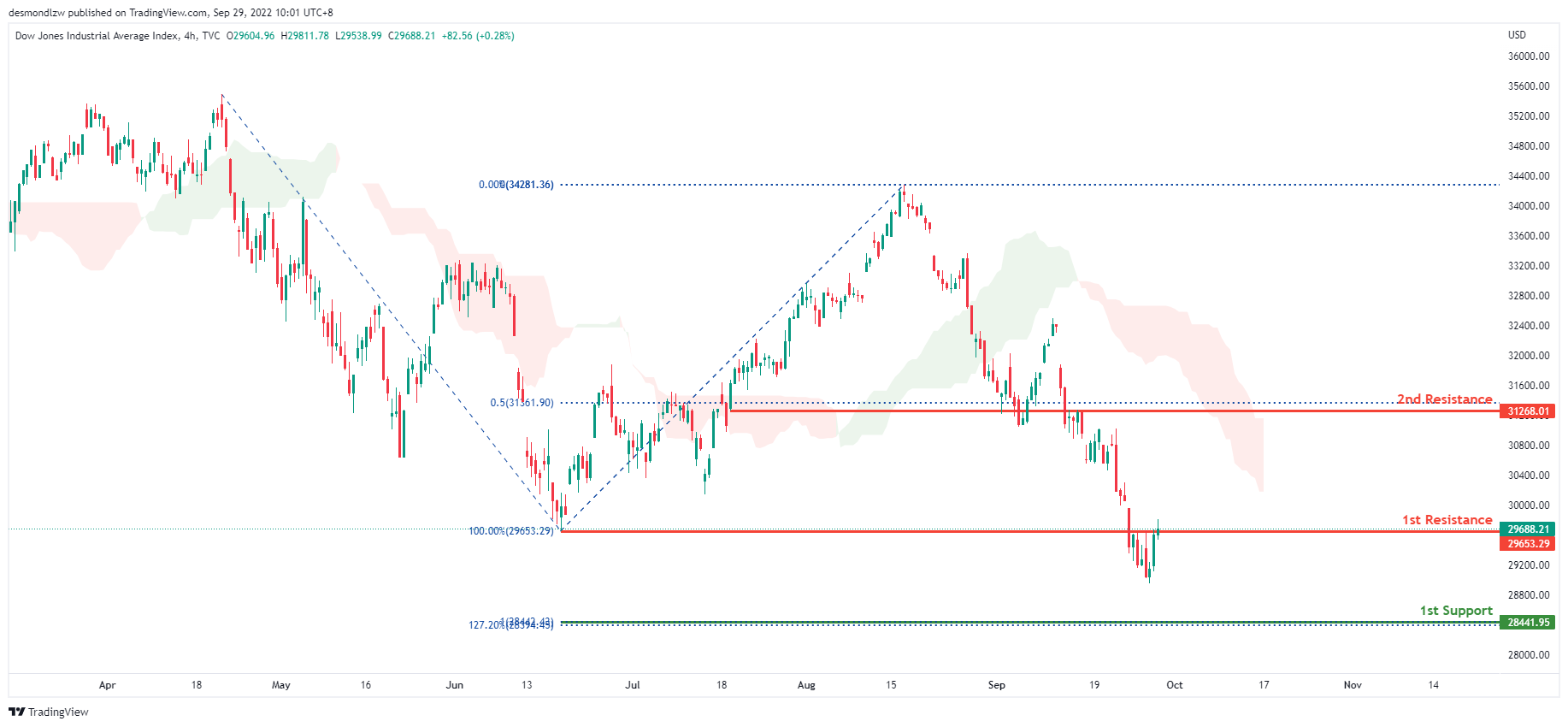Screen dimensions: 1568x727
Task: Click the 29688.21 green current price tag
Action: pyautogui.click(x=1528, y=529)
